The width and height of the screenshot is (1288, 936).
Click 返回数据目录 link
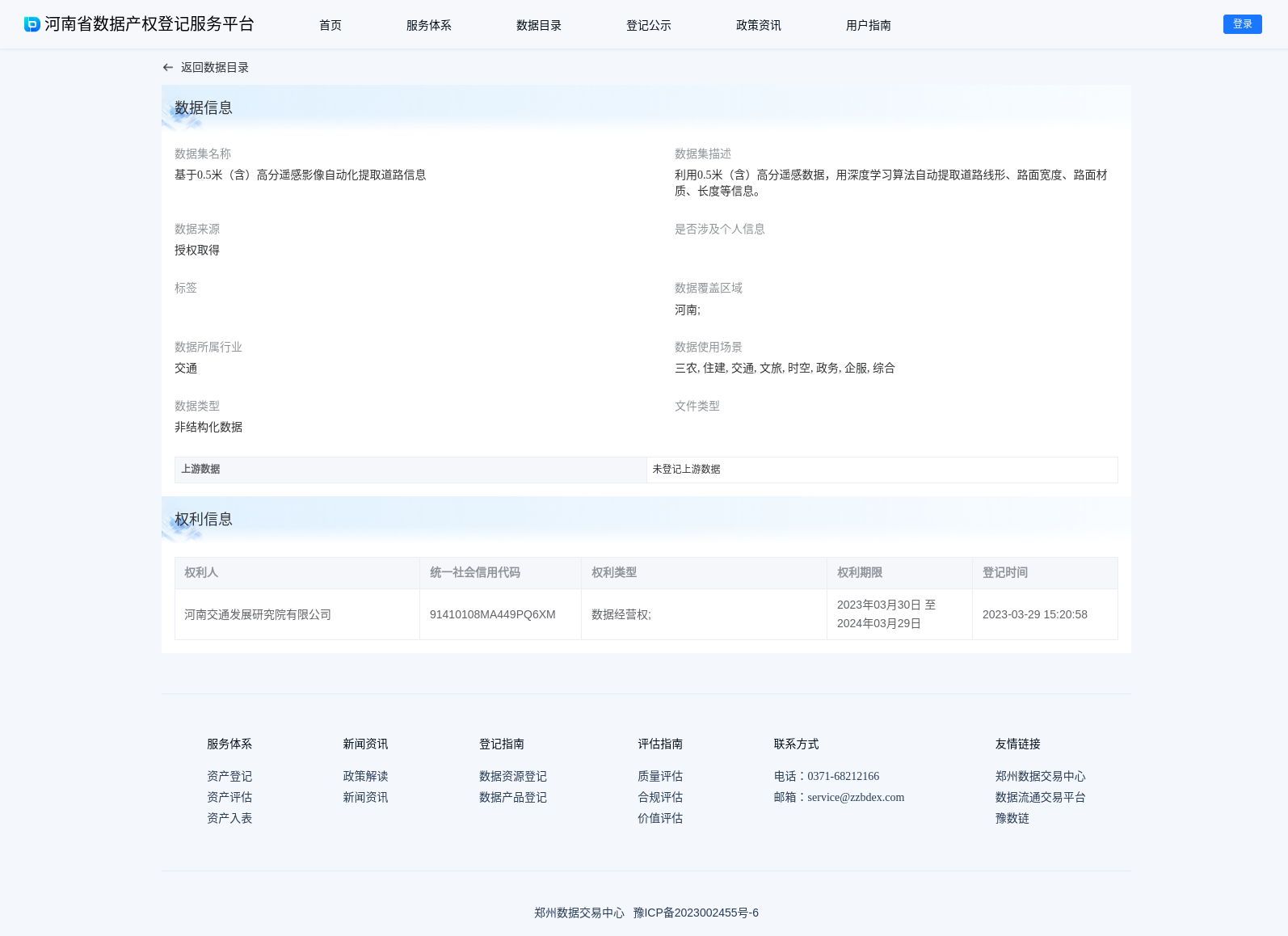(x=215, y=68)
